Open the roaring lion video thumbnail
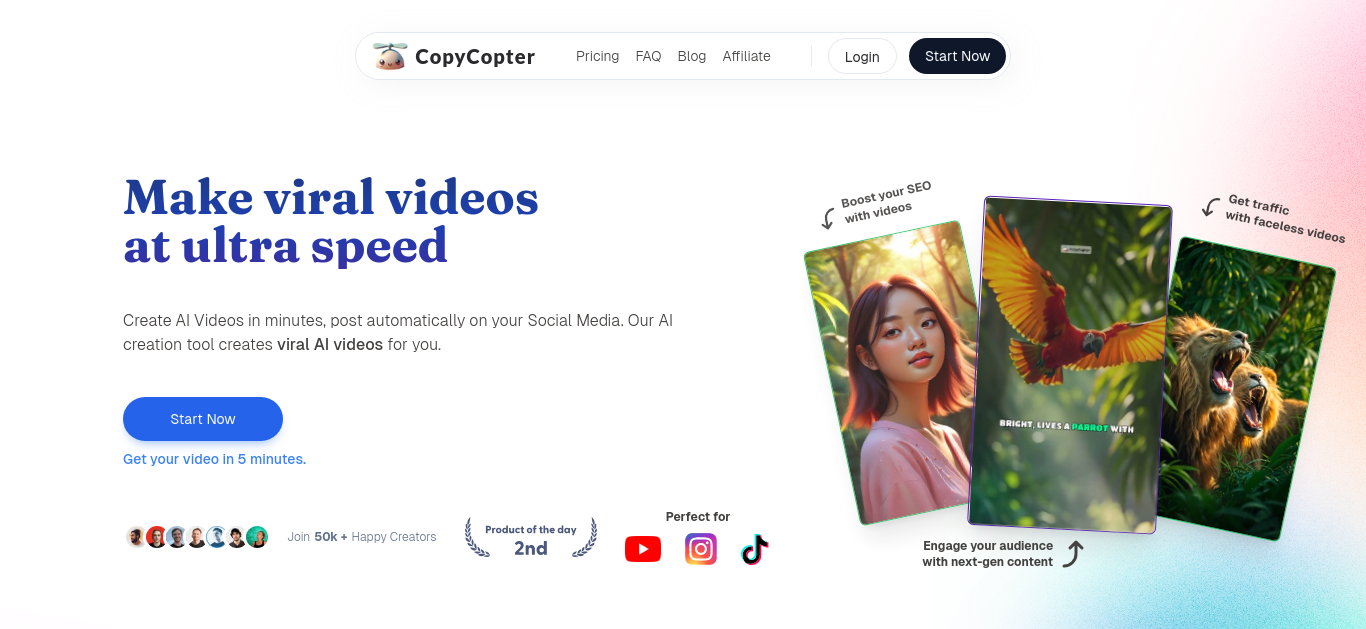This screenshot has width=1366, height=629. click(1246, 390)
